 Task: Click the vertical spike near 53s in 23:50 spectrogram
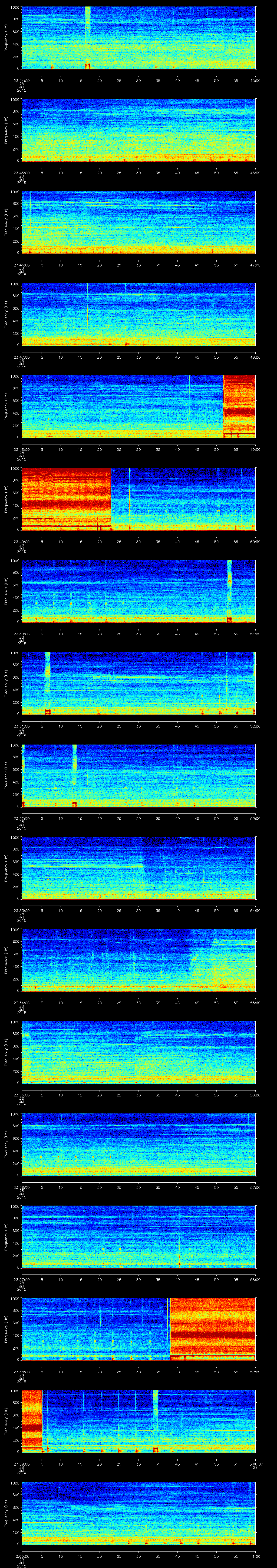tap(229, 590)
